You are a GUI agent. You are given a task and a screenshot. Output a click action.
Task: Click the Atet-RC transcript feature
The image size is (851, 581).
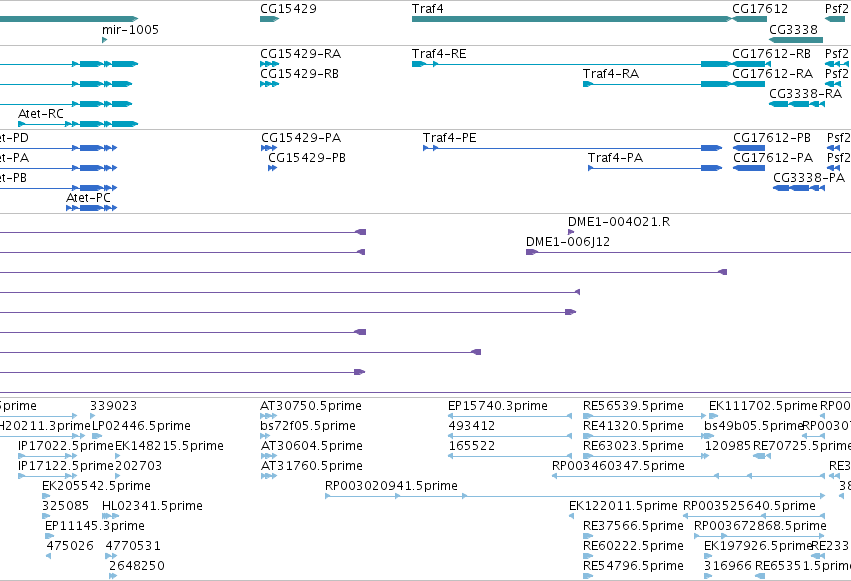pos(78,124)
